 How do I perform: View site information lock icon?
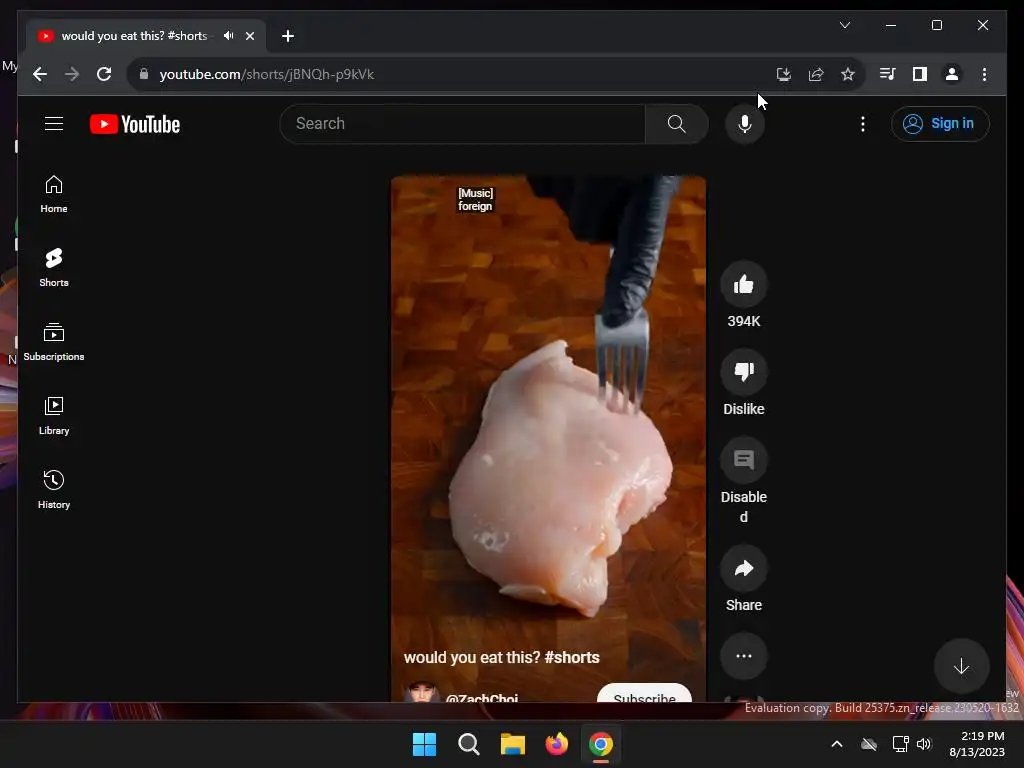[144, 74]
